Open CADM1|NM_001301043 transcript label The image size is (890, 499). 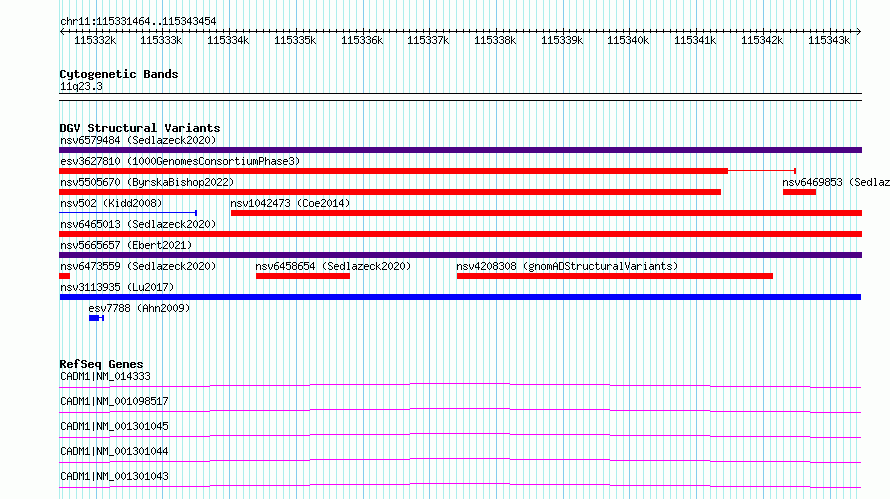(114, 476)
